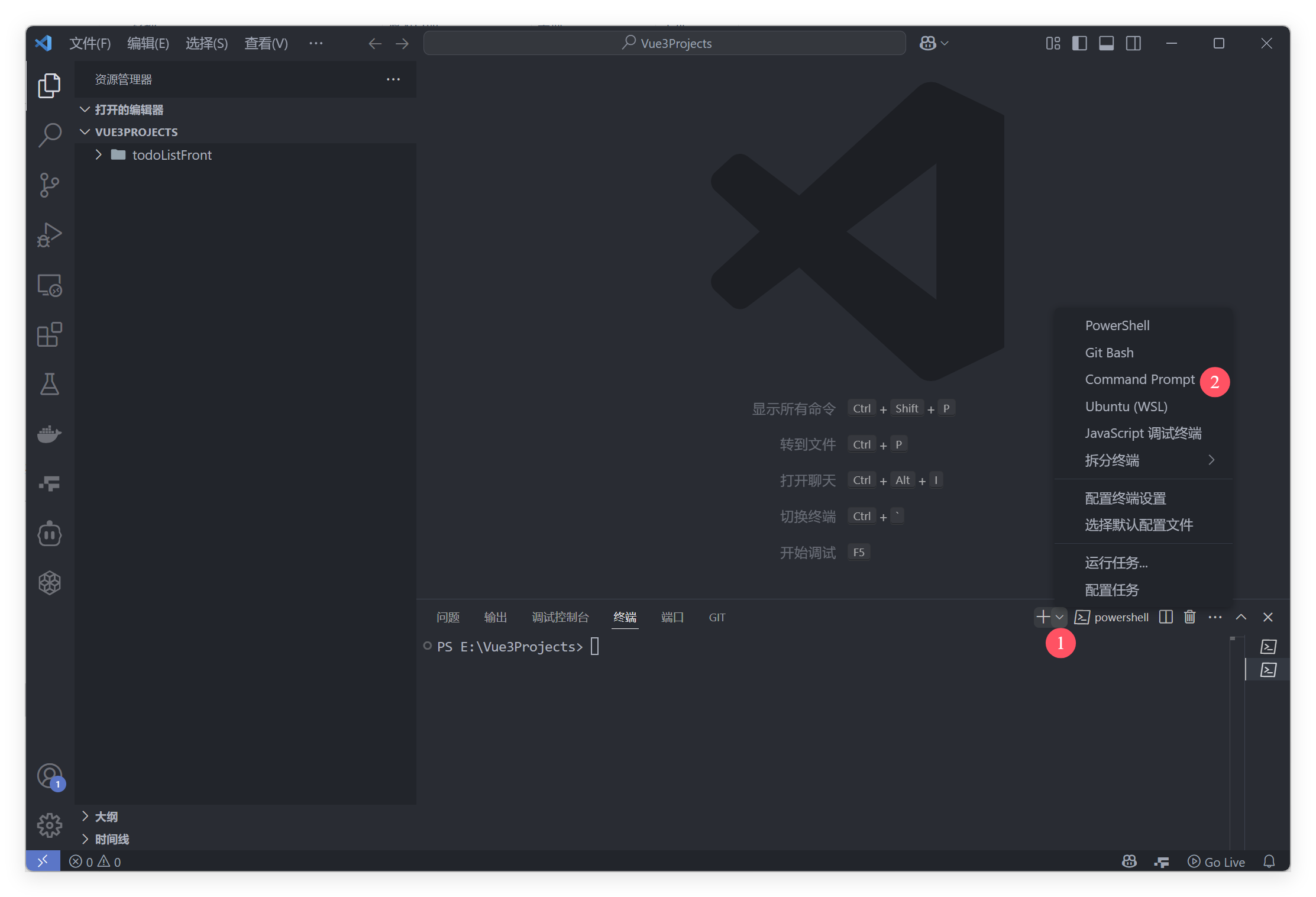Expand the todoListFront folder

tap(245, 155)
